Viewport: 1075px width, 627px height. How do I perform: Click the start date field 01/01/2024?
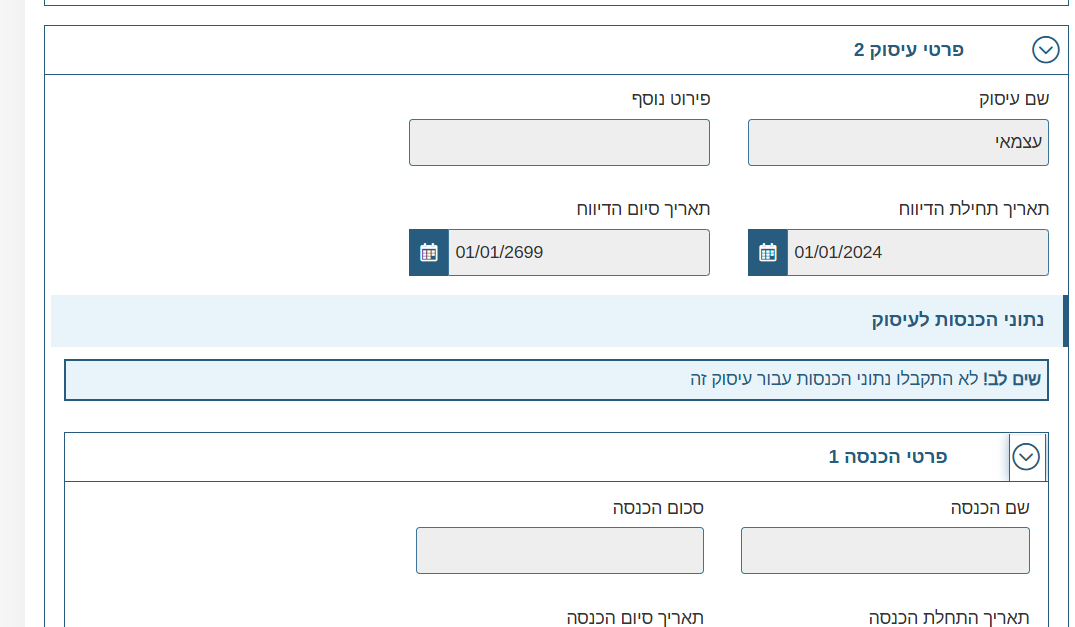click(x=917, y=252)
